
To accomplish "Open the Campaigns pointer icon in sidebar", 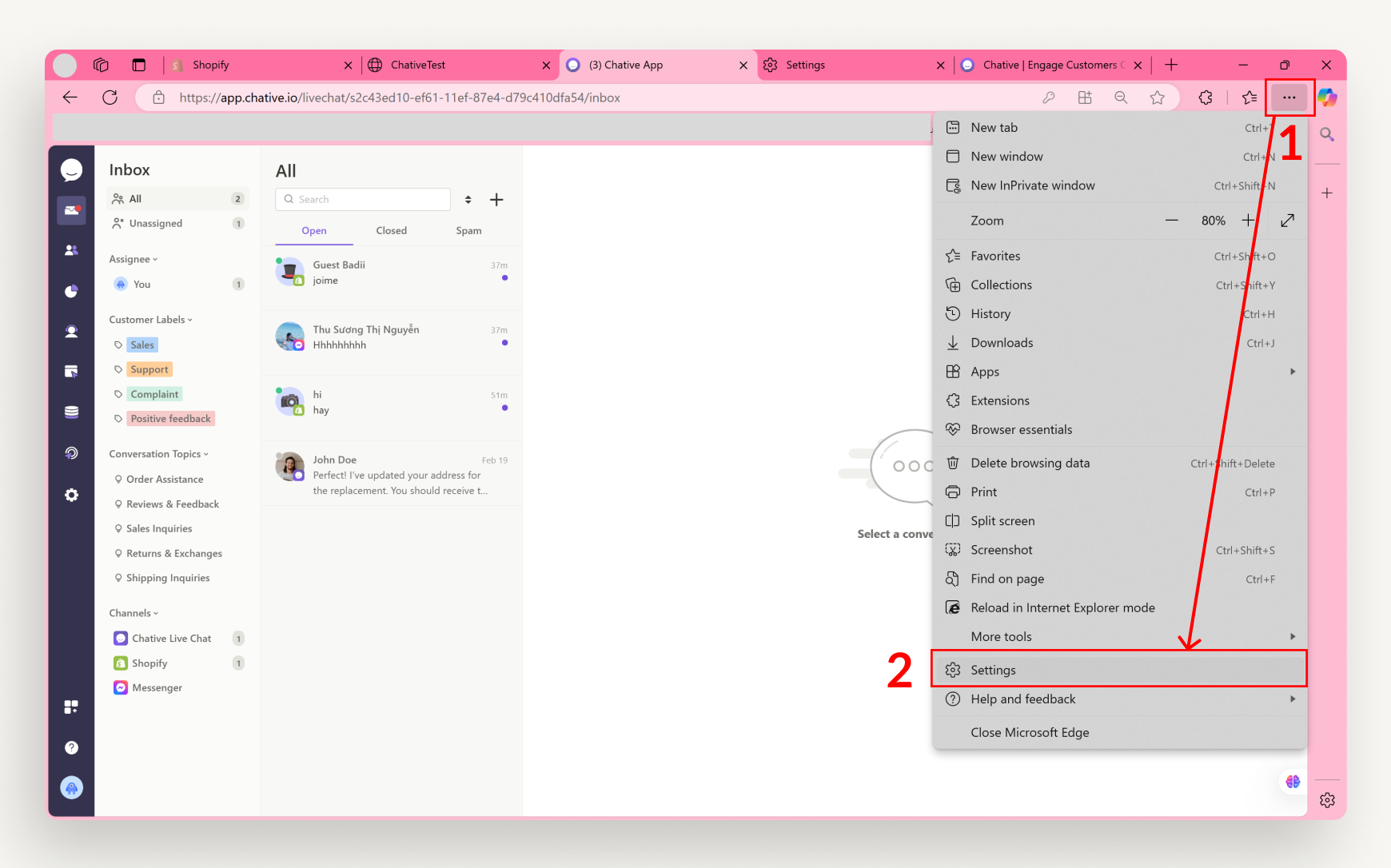I will [72, 370].
